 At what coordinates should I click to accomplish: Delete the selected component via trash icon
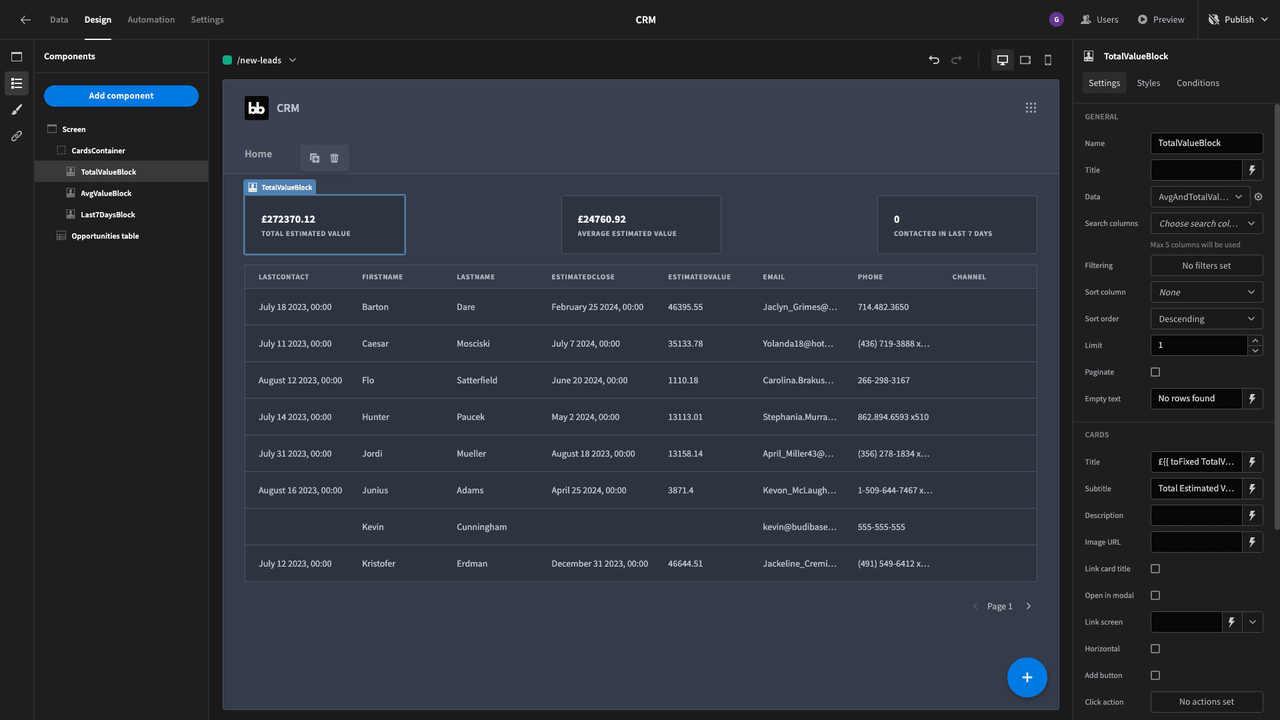pos(334,158)
